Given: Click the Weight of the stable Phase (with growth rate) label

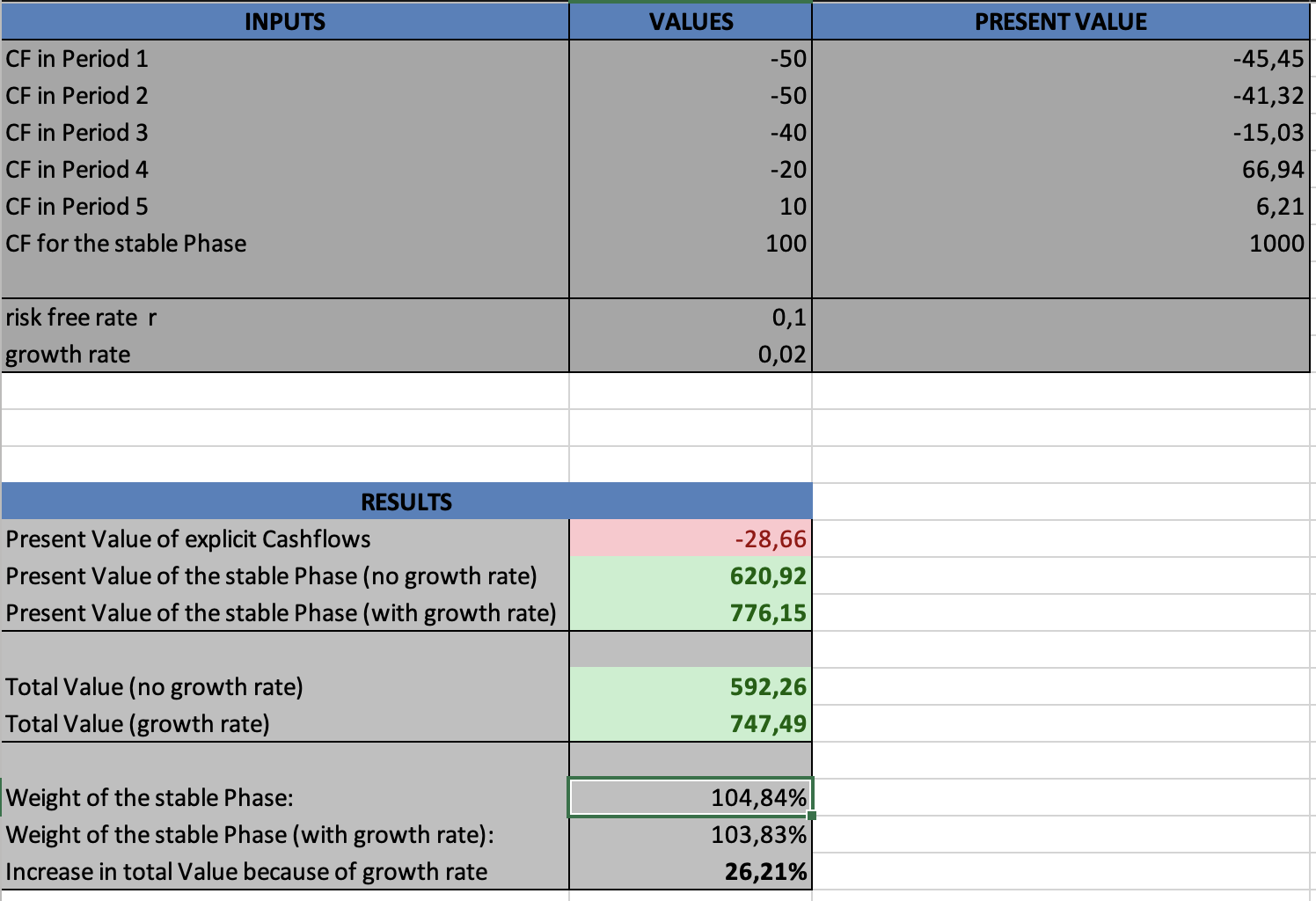Looking at the screenshot, I should [250, 834].
